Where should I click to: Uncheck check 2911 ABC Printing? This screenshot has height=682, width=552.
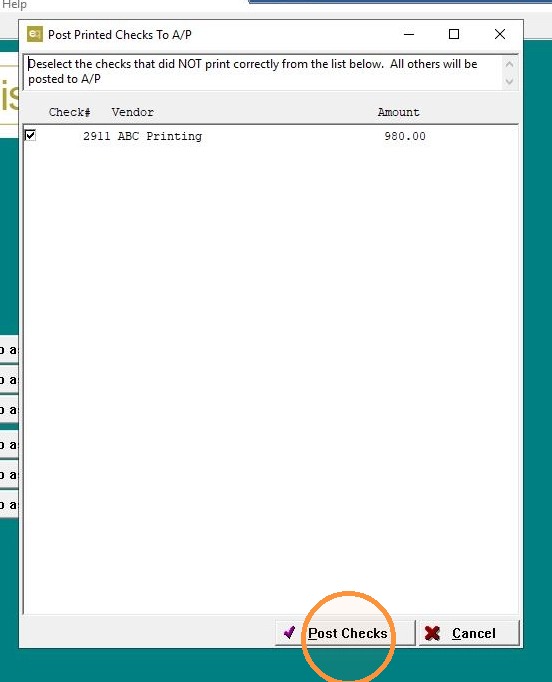tap(30, 135)
